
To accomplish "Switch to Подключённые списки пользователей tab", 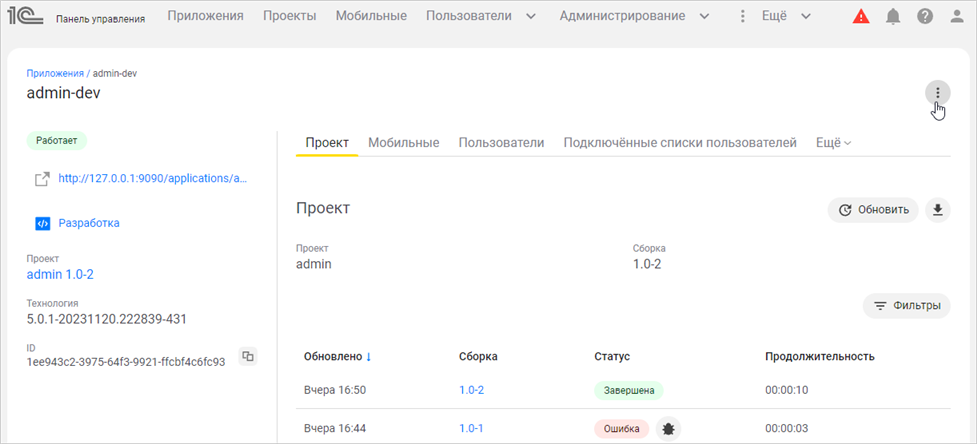I will click(679, 143).
